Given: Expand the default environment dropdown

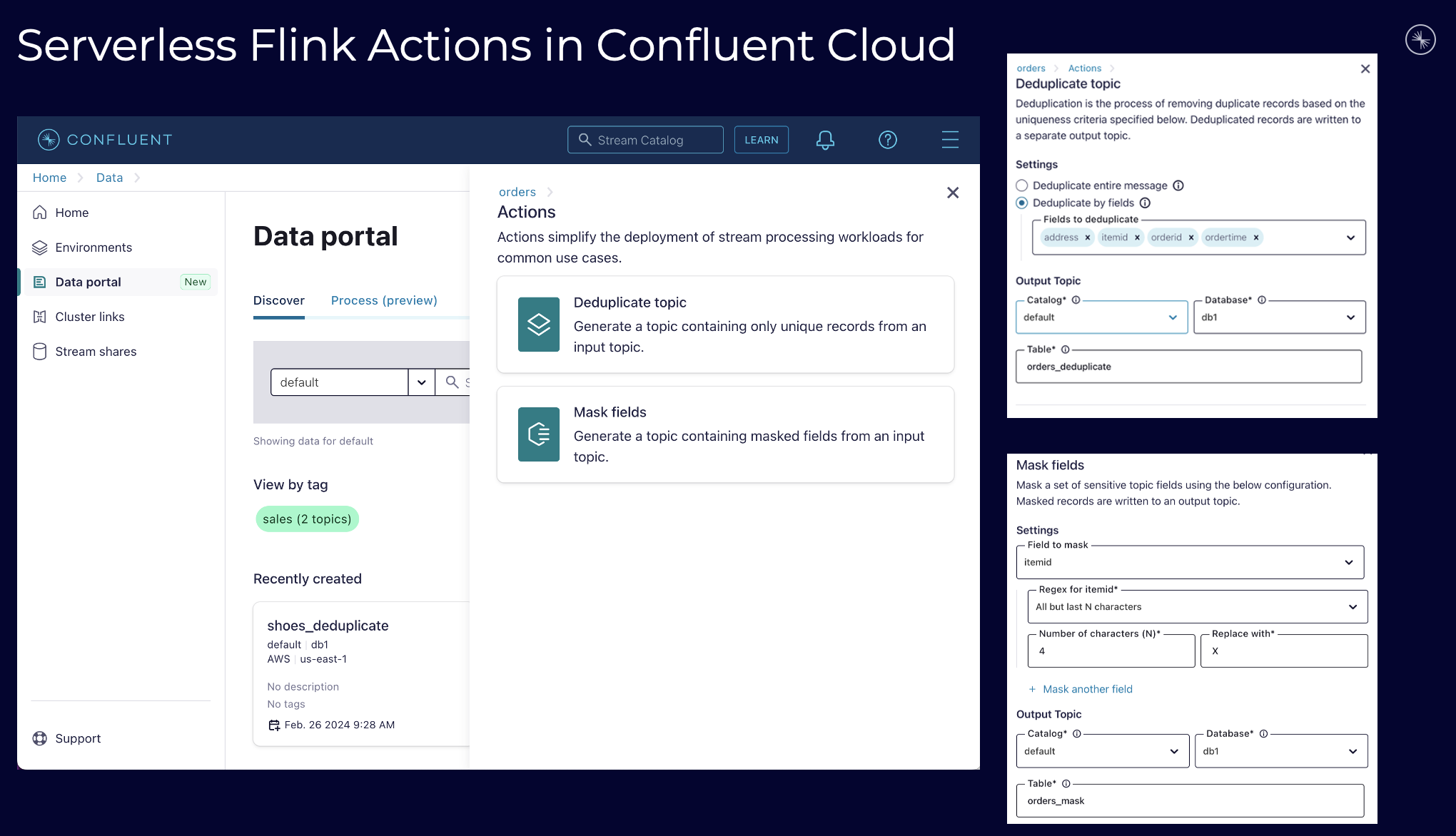Looking at the screenshot, I should pyautogui.click(x=422, y=382).
